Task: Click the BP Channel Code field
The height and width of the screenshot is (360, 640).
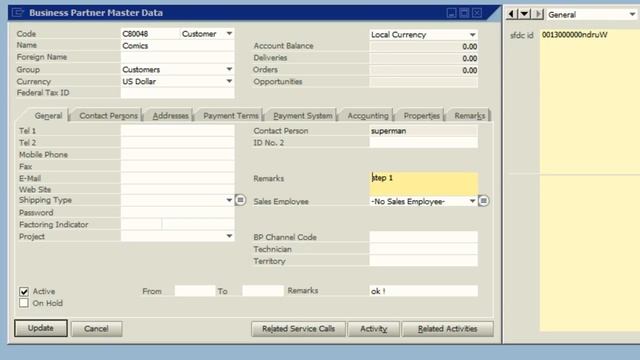Action: pyautogui.click(x=423, y=237)
